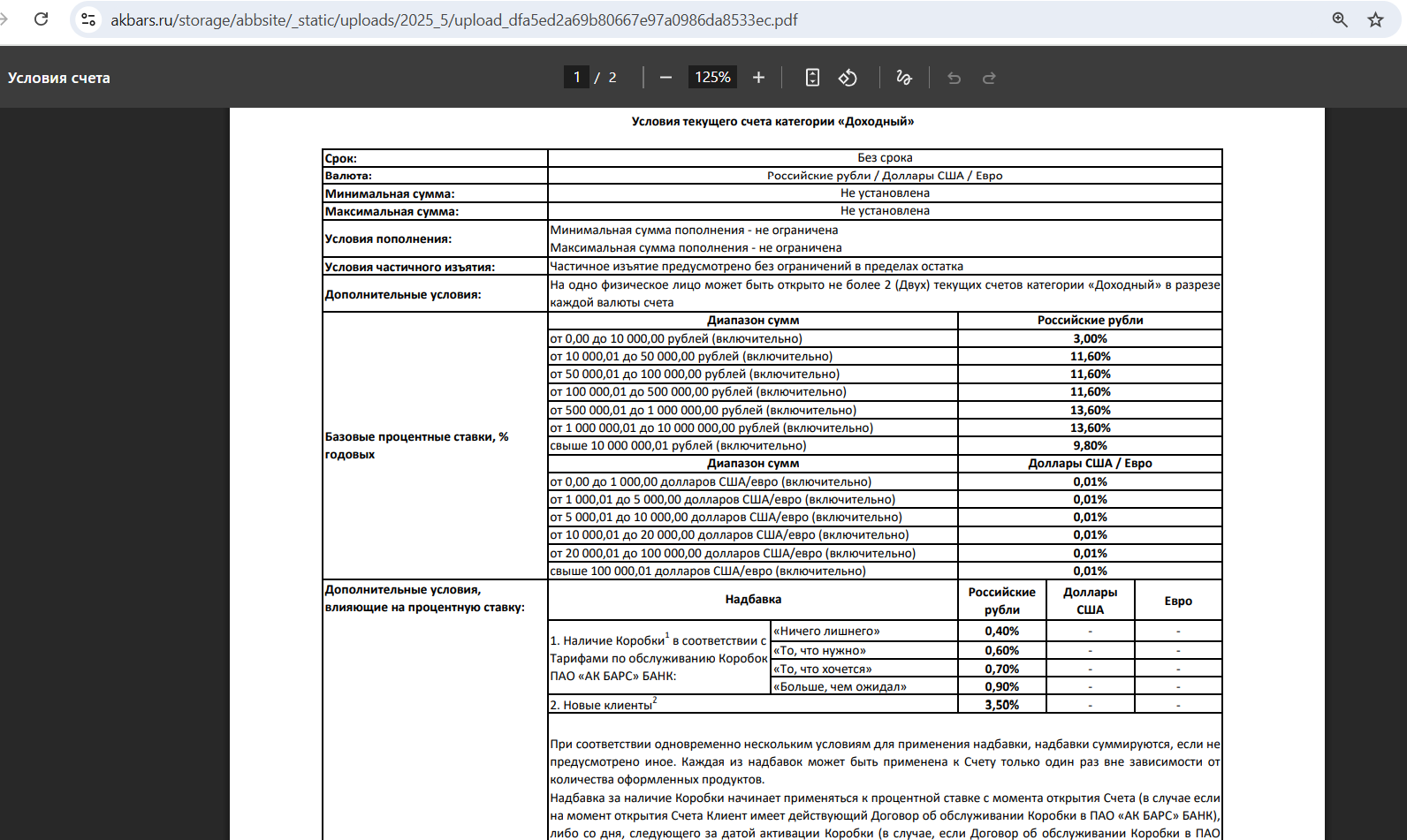Click 'от 100 000,01 до 500 000,00 рублей' row
The width and height of the screenshot is (1407, 840).
753,391
